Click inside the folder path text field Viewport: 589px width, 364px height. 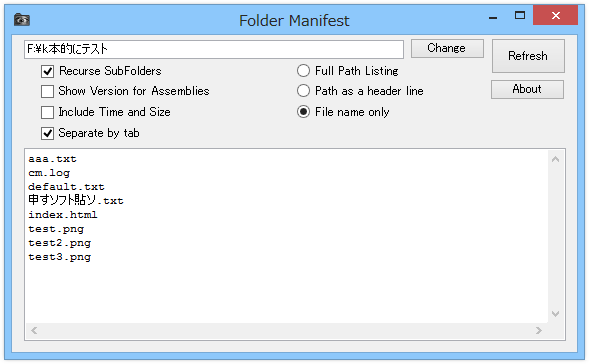(x=214, y=49)
